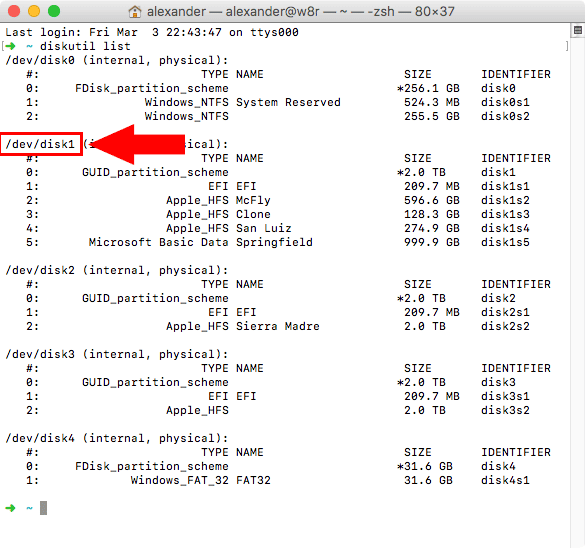Click the split pane icon at top right
Viewport: 585px width, 548px height.
(578, 31)
